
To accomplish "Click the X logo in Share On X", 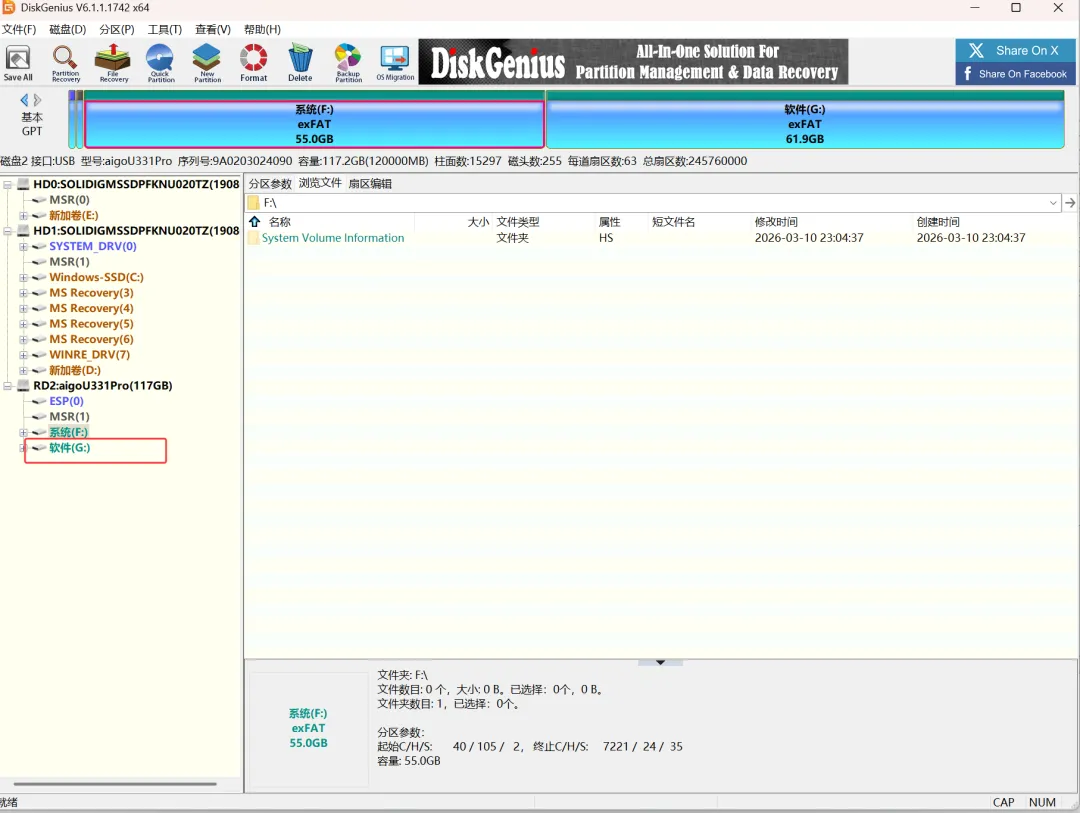I will coord(976,50).
